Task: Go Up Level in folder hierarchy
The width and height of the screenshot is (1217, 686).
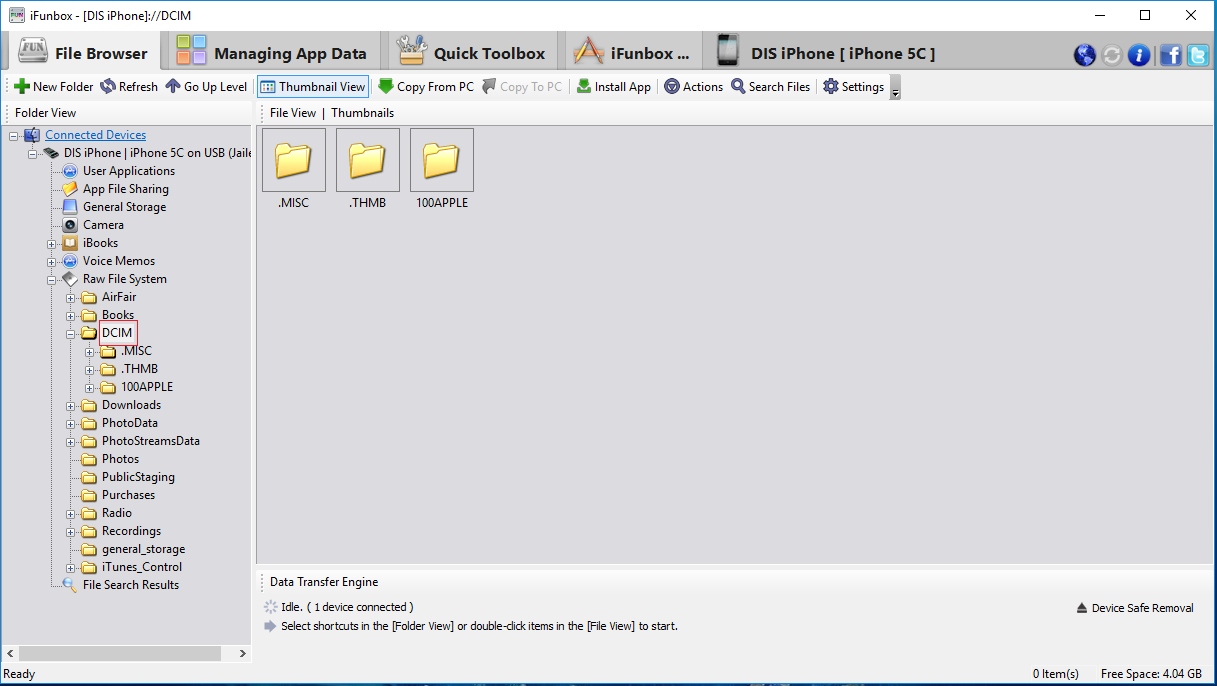Action: (x=206, y=87)
